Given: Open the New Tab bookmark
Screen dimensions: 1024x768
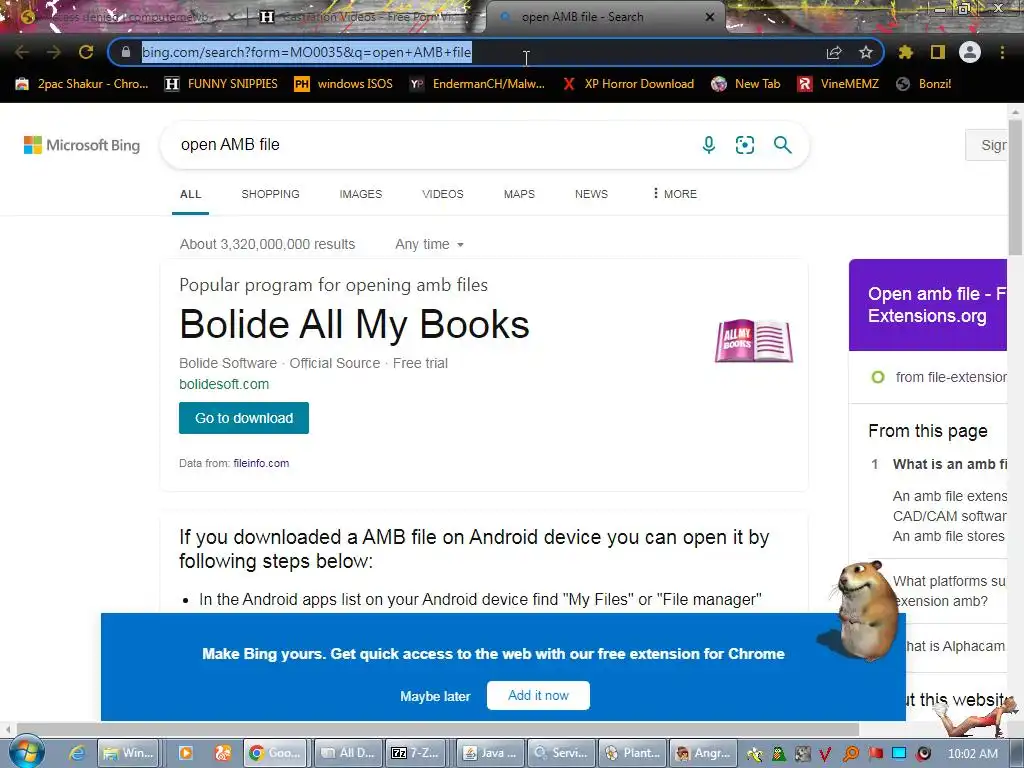Looking at the screenshot, I should pos(746,84).
